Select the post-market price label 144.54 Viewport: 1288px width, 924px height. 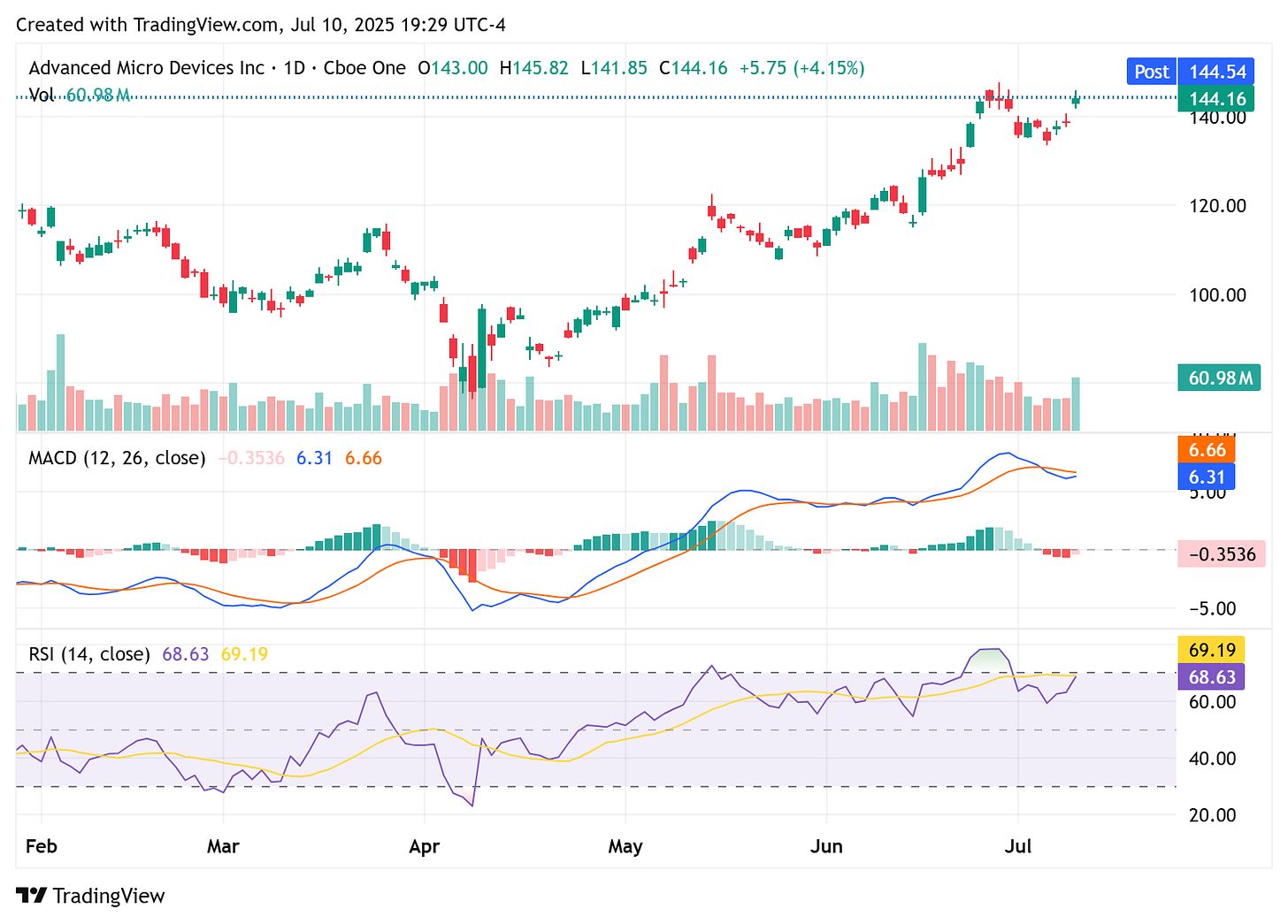(1216, 71)
